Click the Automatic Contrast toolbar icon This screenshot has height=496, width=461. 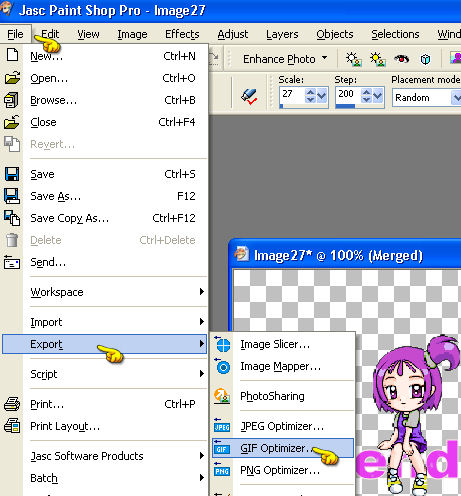[x=378, y=59]
